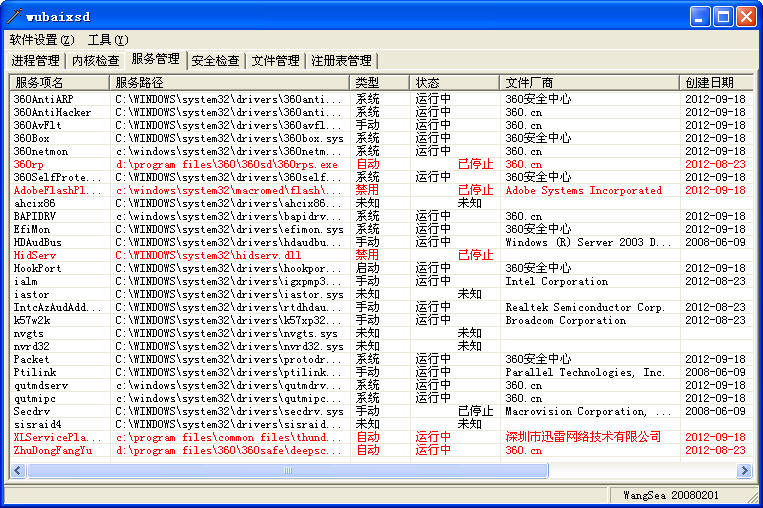Click the horizontal scrollbar right arrow

click(x=744, y=470)
